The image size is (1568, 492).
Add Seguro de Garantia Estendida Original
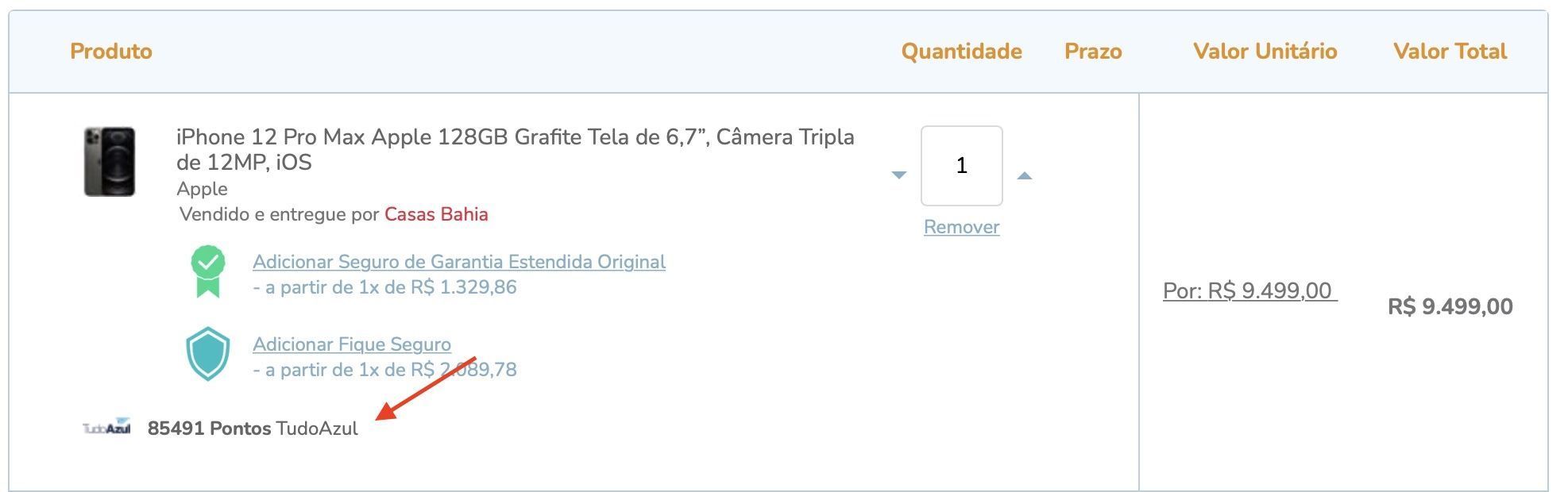point(458,262)
